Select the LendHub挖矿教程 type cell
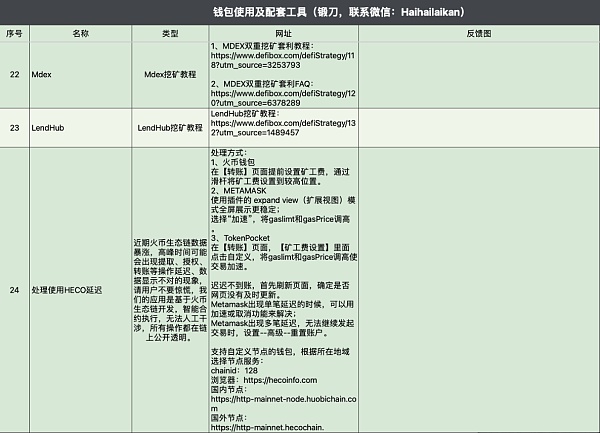 pyautogui.click(x=170, y=128)
